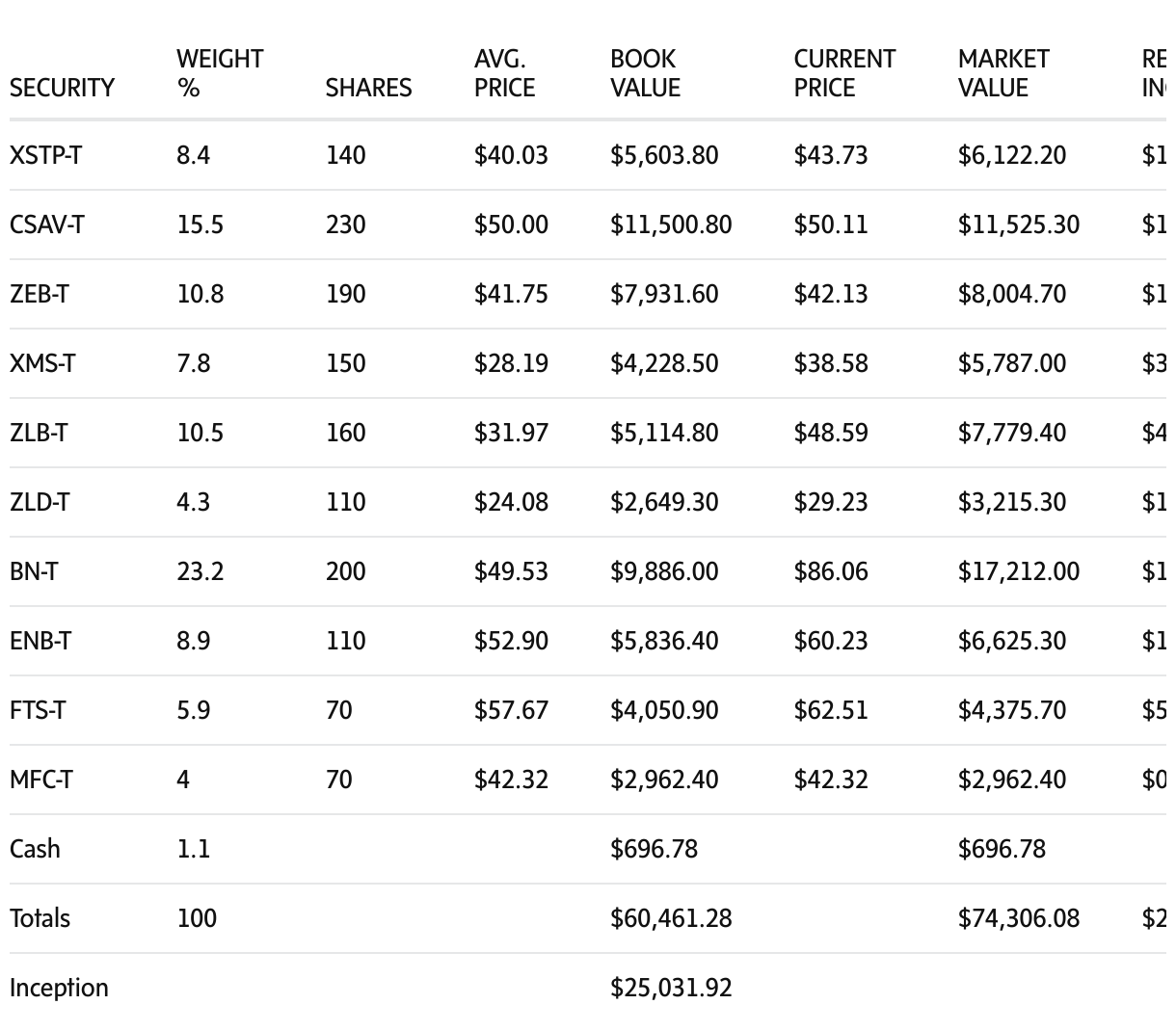The image size is (1176, 1031).
Task: Click the WEIGHT % column header
Action: click(x=219, y=73)
